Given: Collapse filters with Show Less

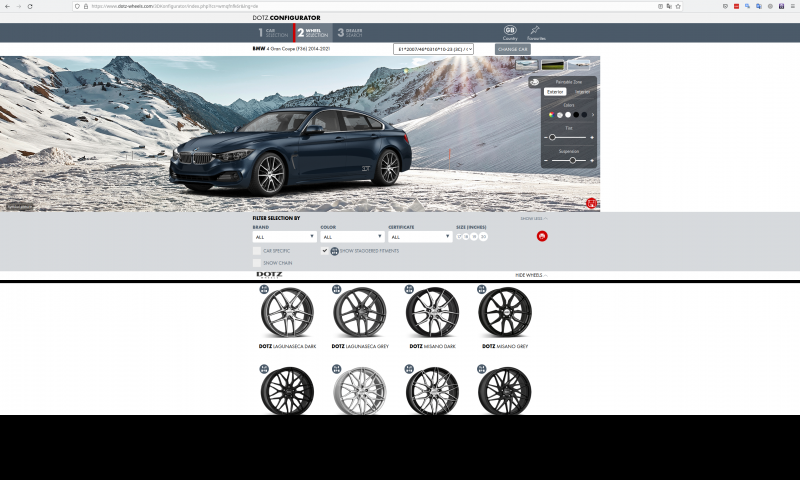Looking at the screenshot, I should 534,218.
